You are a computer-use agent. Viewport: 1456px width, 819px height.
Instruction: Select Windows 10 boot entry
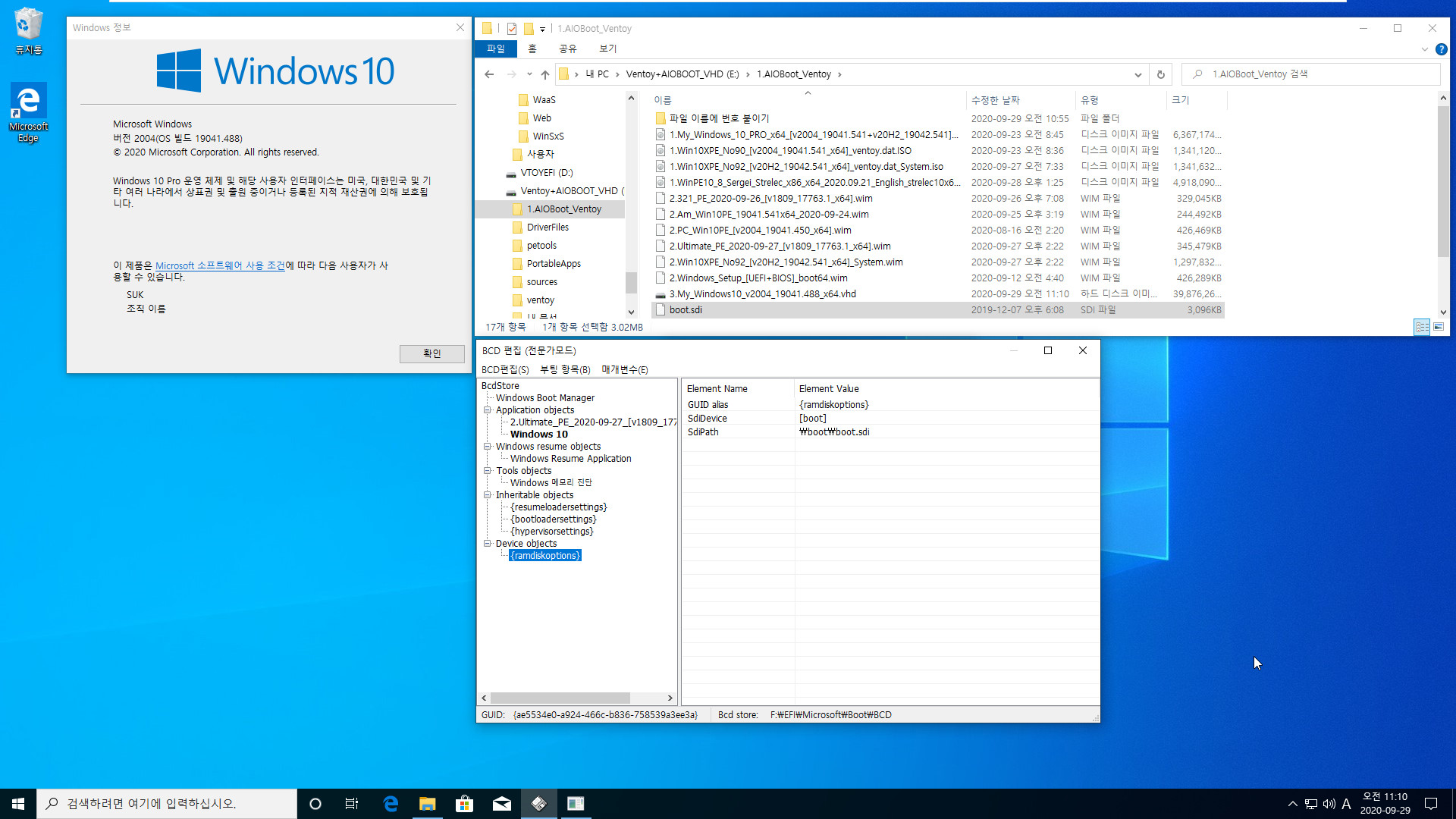(x=538, y=435)
